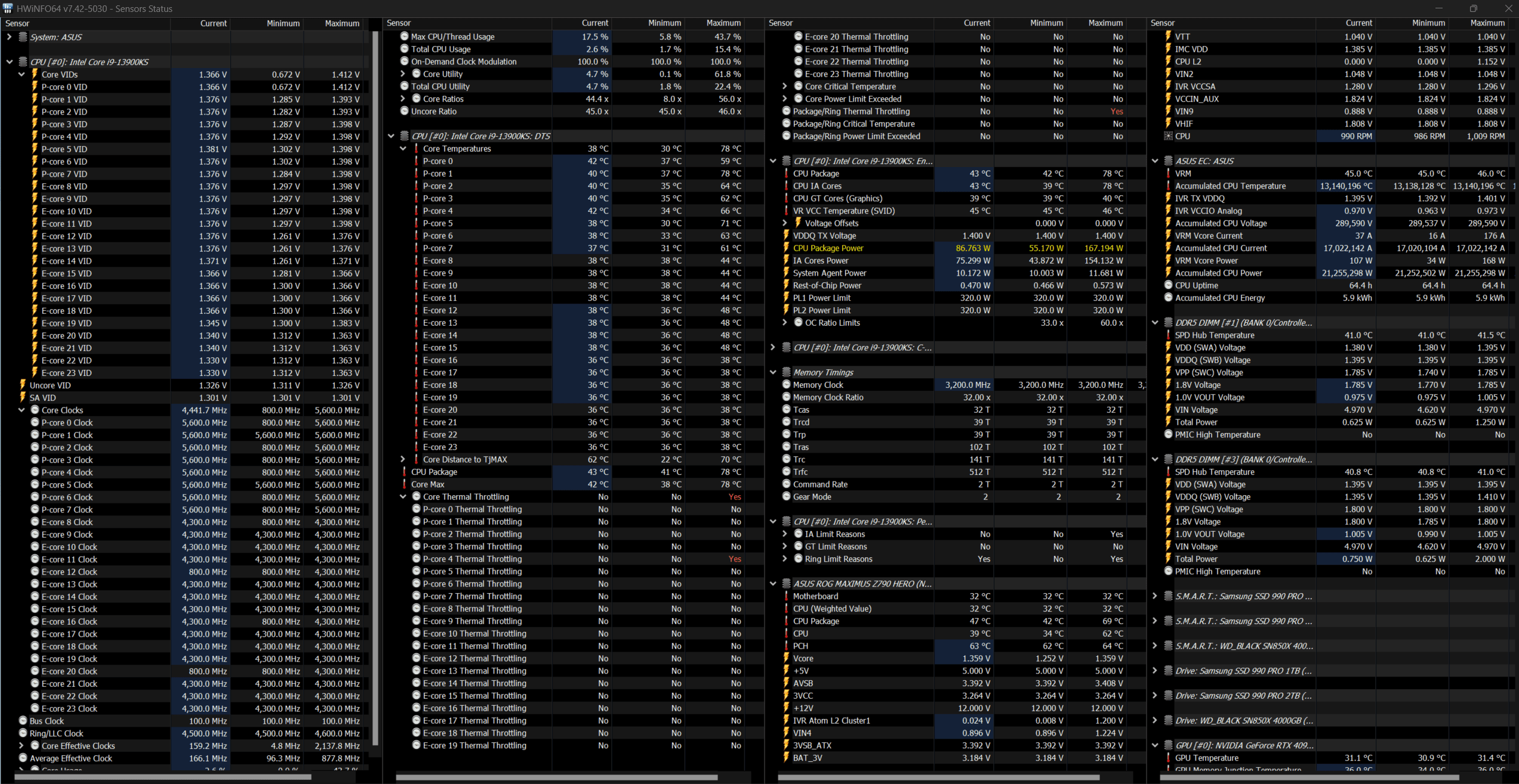Screen dimensions: 1519x784
Task: Select the 'Total CPU Usage' row
Action: tap(573, 49)
